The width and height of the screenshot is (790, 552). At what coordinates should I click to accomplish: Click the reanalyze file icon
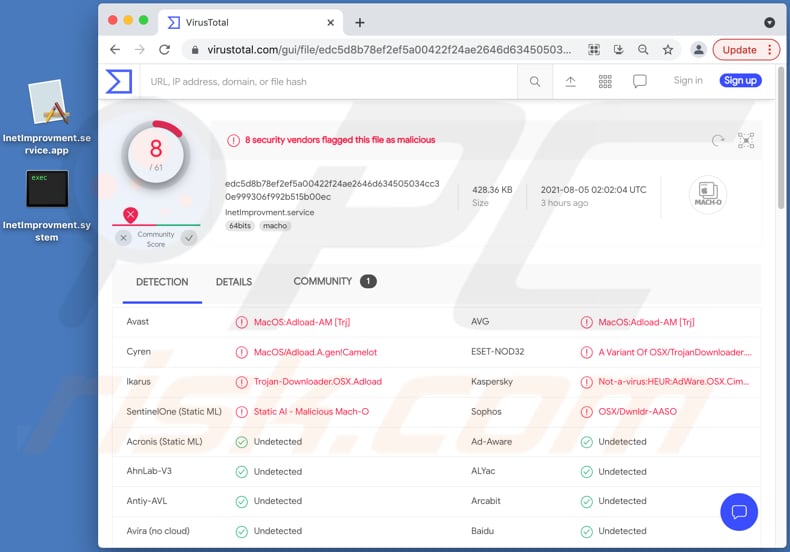[x=717, y=140]
